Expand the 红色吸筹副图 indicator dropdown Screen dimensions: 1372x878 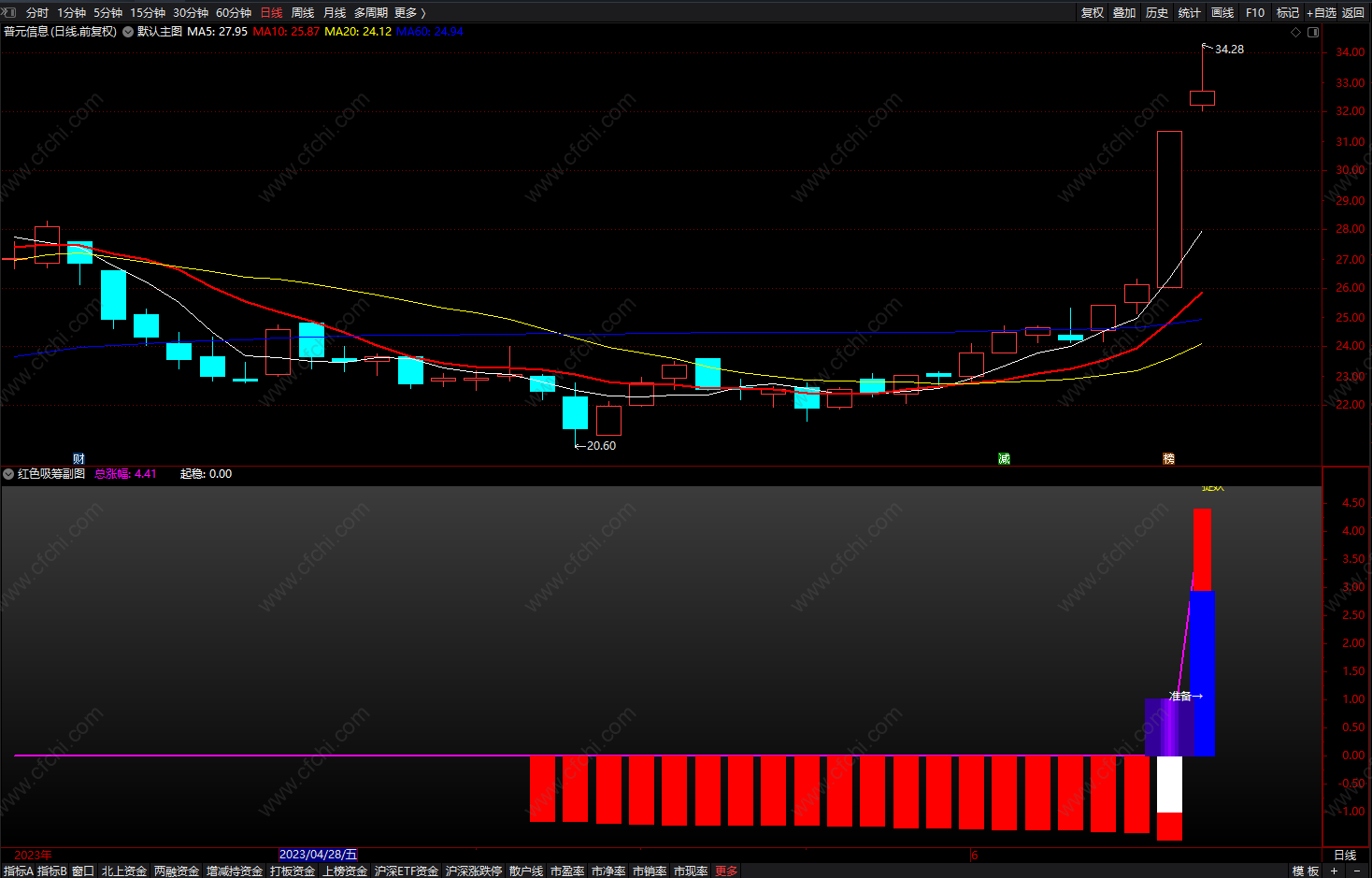8,474
